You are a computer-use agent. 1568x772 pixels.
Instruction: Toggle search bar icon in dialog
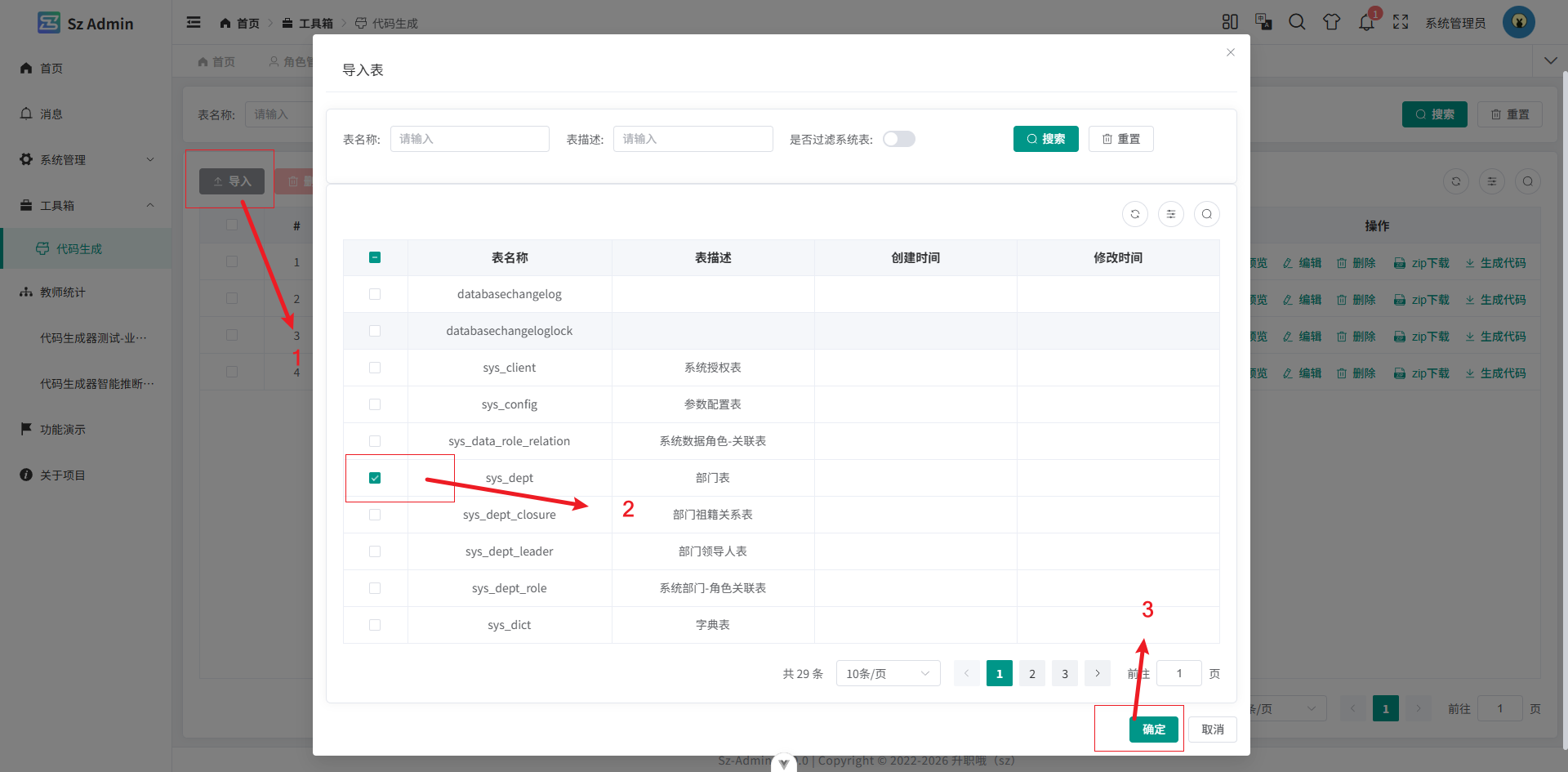tap(1207, 214)
